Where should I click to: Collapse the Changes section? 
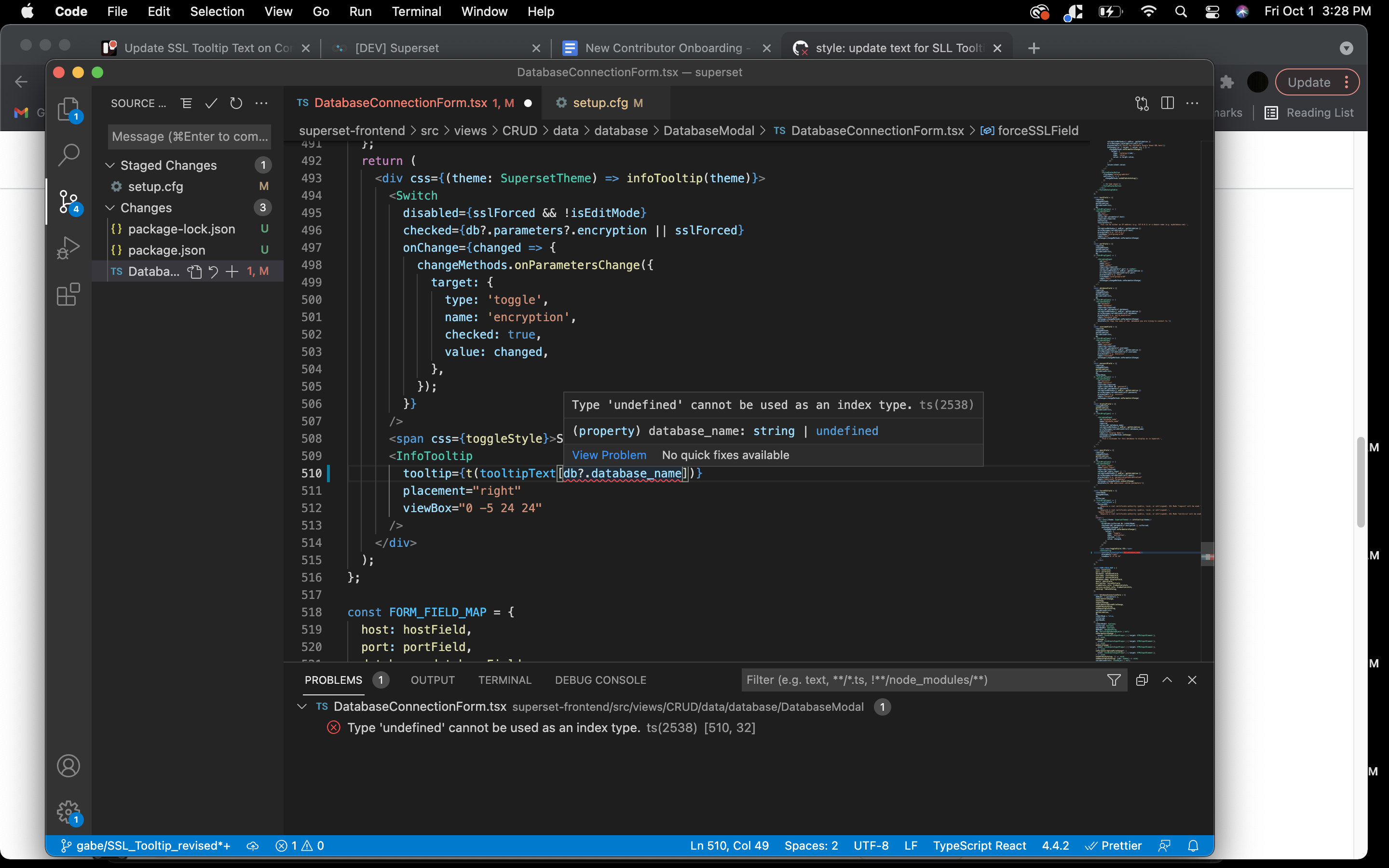coord(110,208)
